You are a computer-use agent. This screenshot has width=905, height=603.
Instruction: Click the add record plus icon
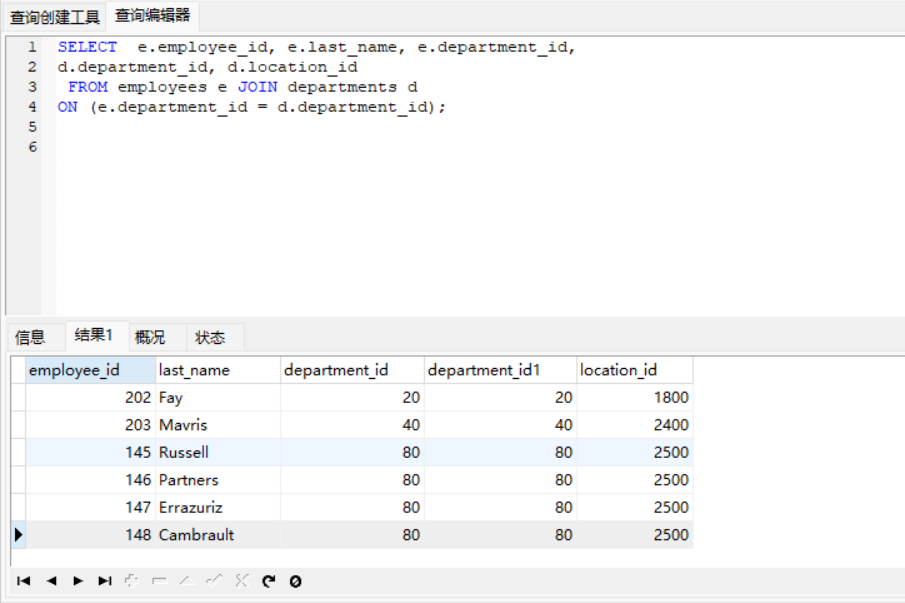[x=132, y=581]
